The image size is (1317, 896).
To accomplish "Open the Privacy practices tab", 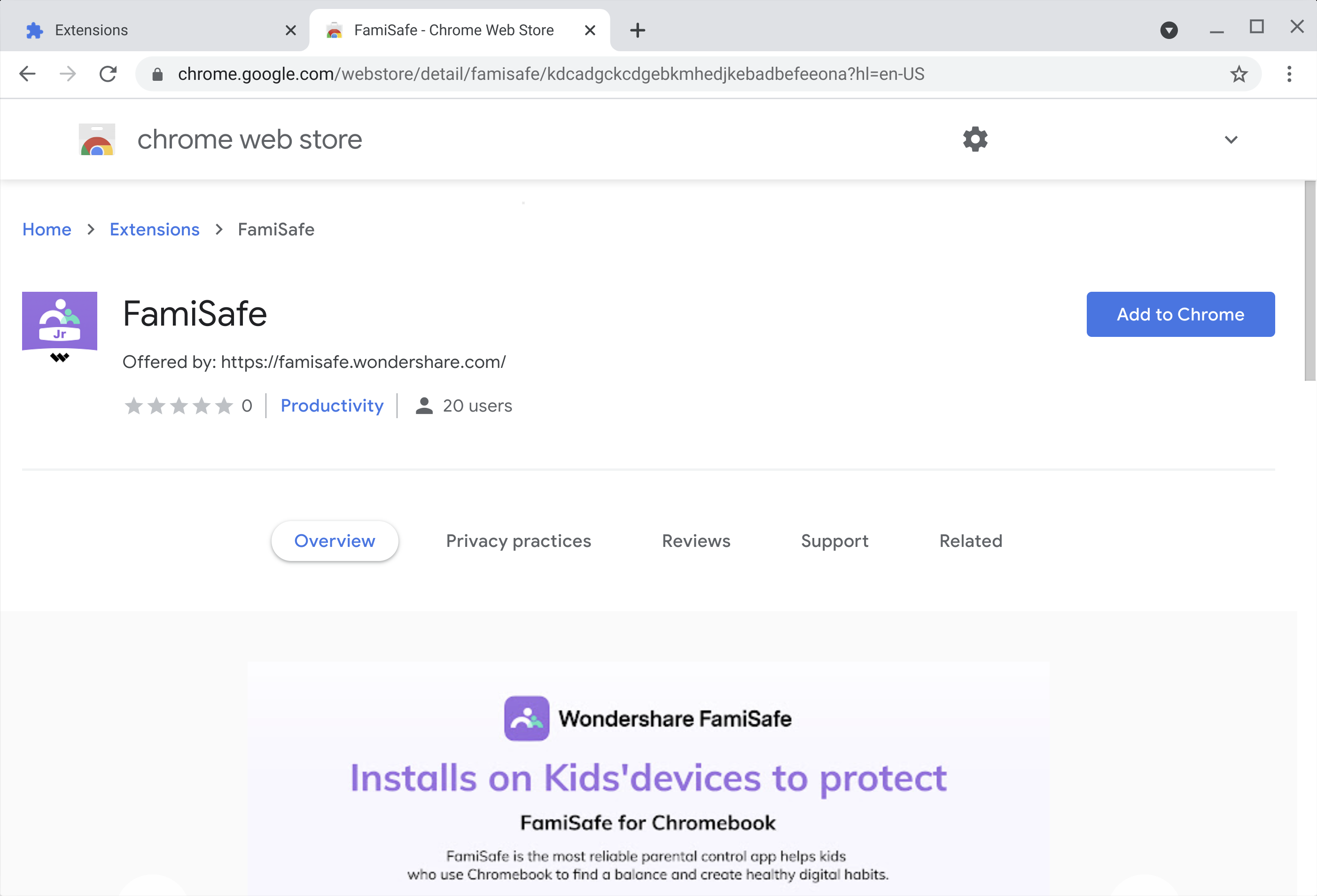I will pyautogui.click(x=519, y=541).
